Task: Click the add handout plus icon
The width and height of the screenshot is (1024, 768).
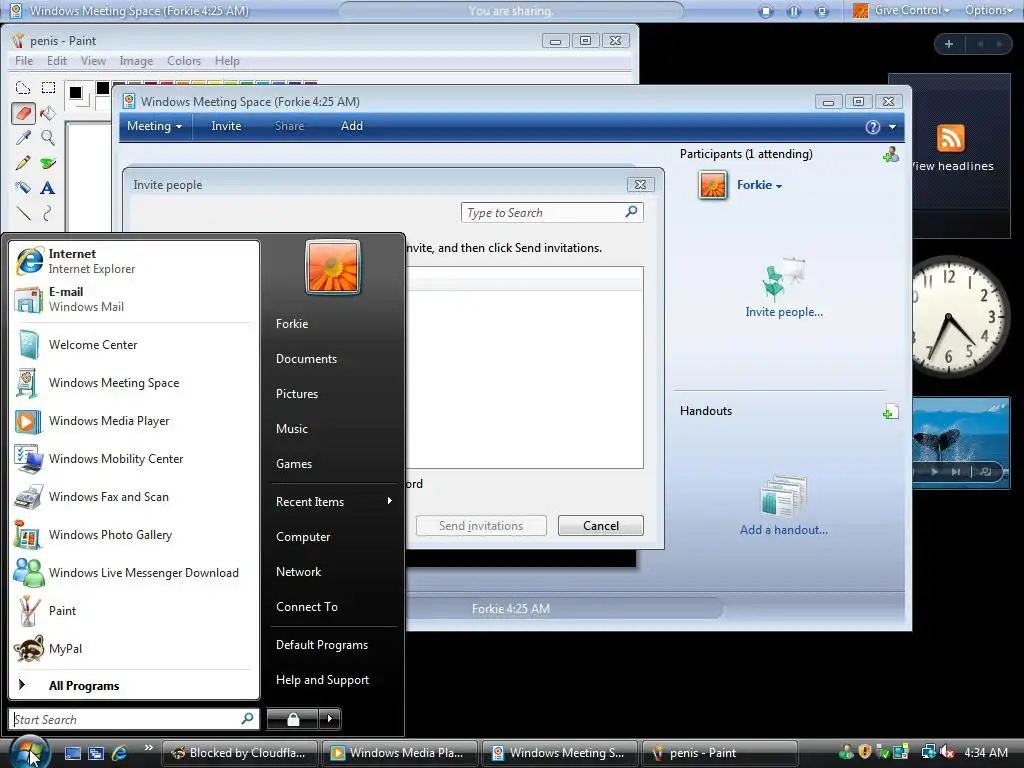Action: (x=890, y=411)
